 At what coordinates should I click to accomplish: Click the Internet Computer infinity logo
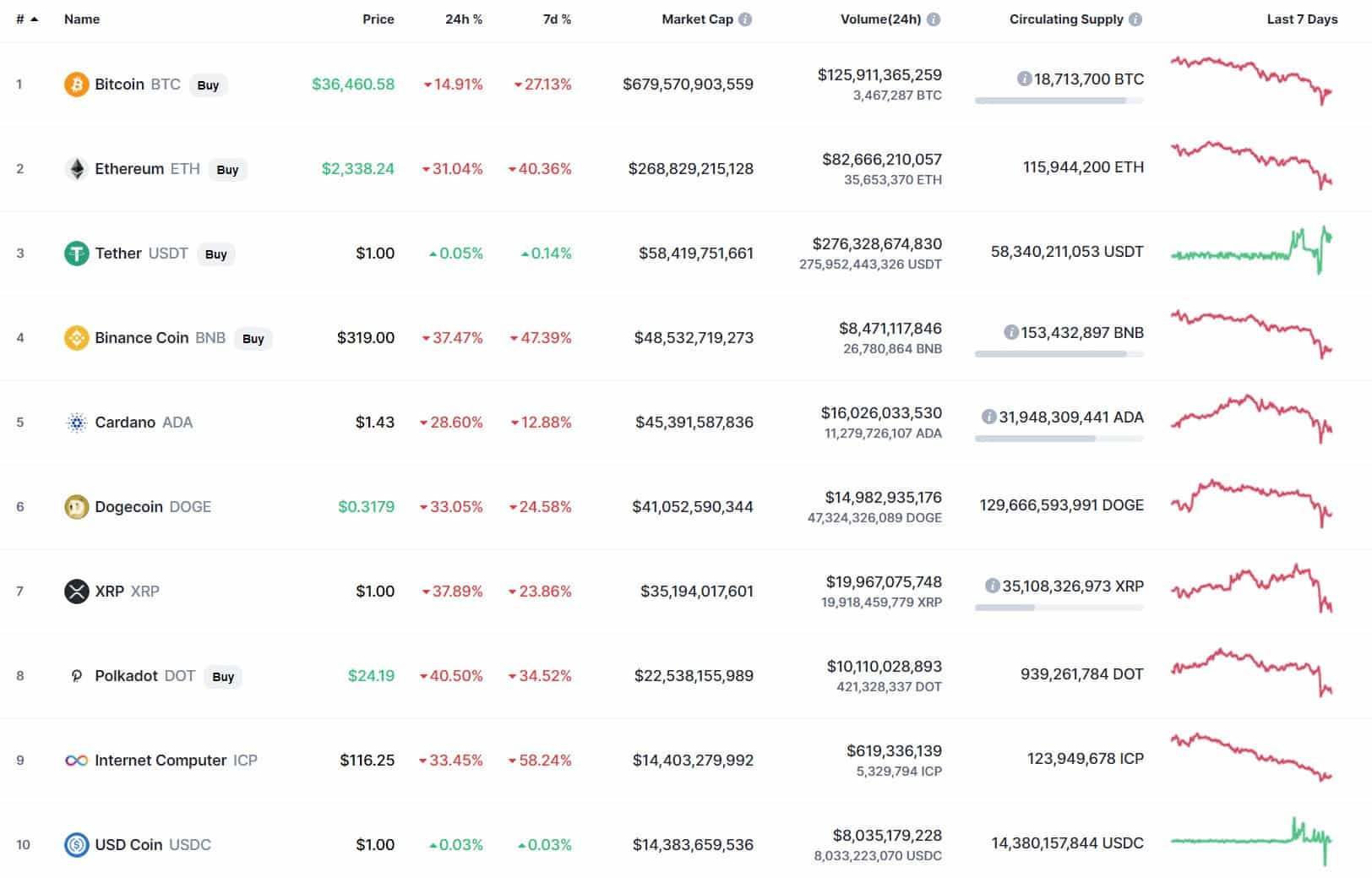coord(76,761)
